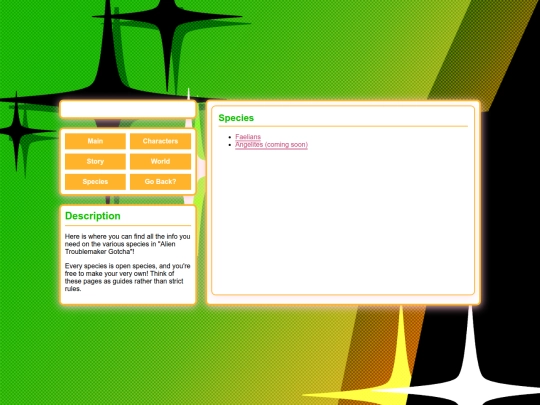Viewport: 540px width, 405px height.
Task: Open the Main navigation button
Action: pyautogui.click(x=95, y=141)
